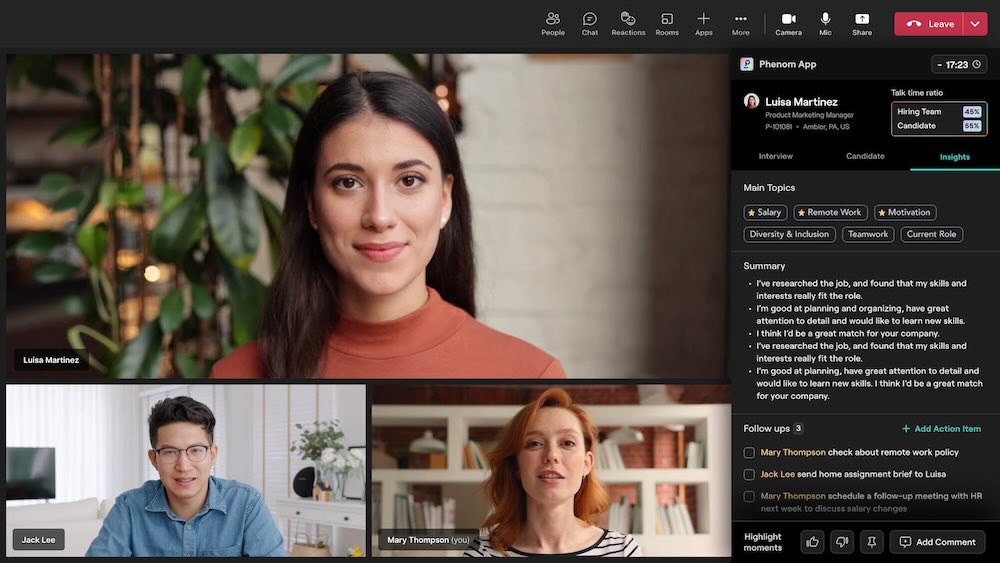Switch to the Interview tab
This screenshot has width=1000, height=563.
pos(776,156)
